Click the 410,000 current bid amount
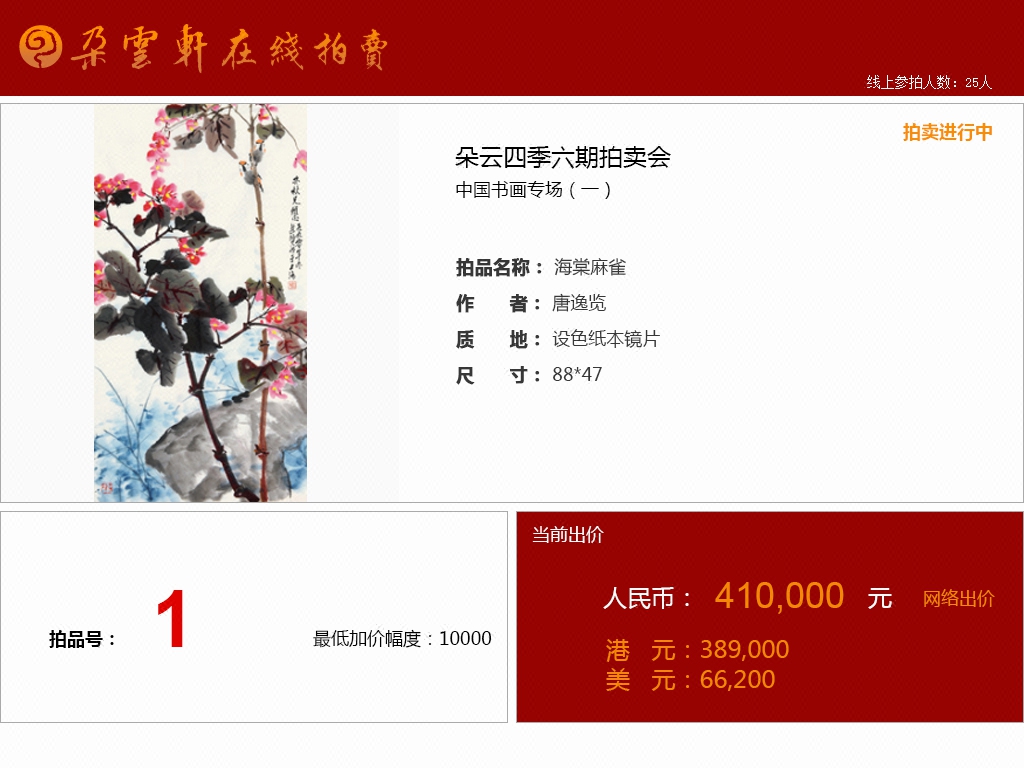 click(779, 596)
